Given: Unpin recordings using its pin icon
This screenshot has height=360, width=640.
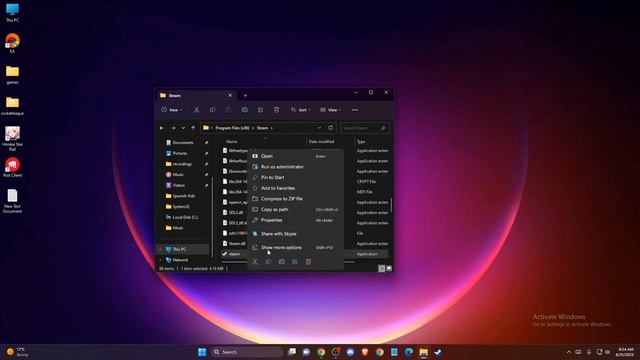Looking at the screenshot, I should 206,164.
